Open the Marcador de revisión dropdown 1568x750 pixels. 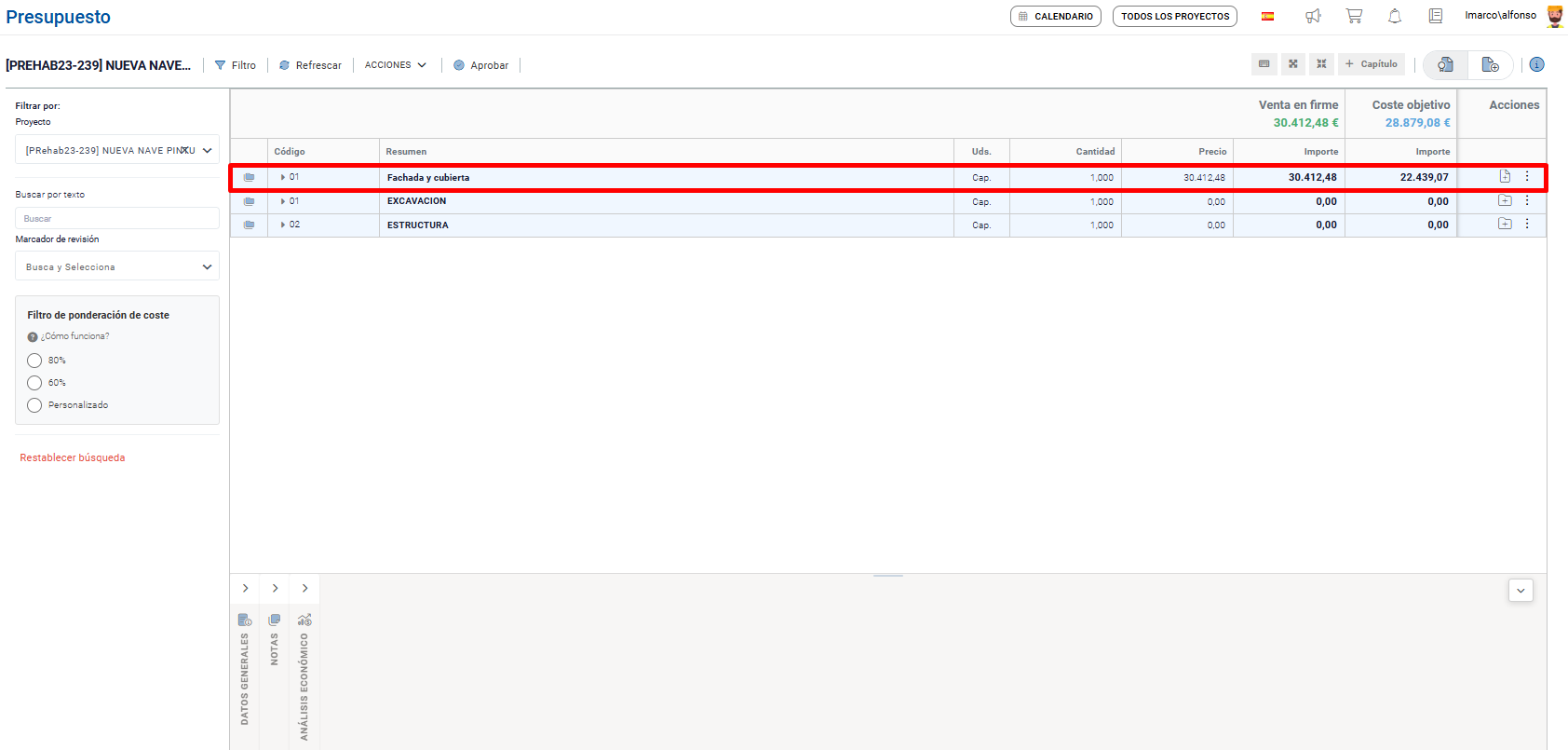pos(117,267)
